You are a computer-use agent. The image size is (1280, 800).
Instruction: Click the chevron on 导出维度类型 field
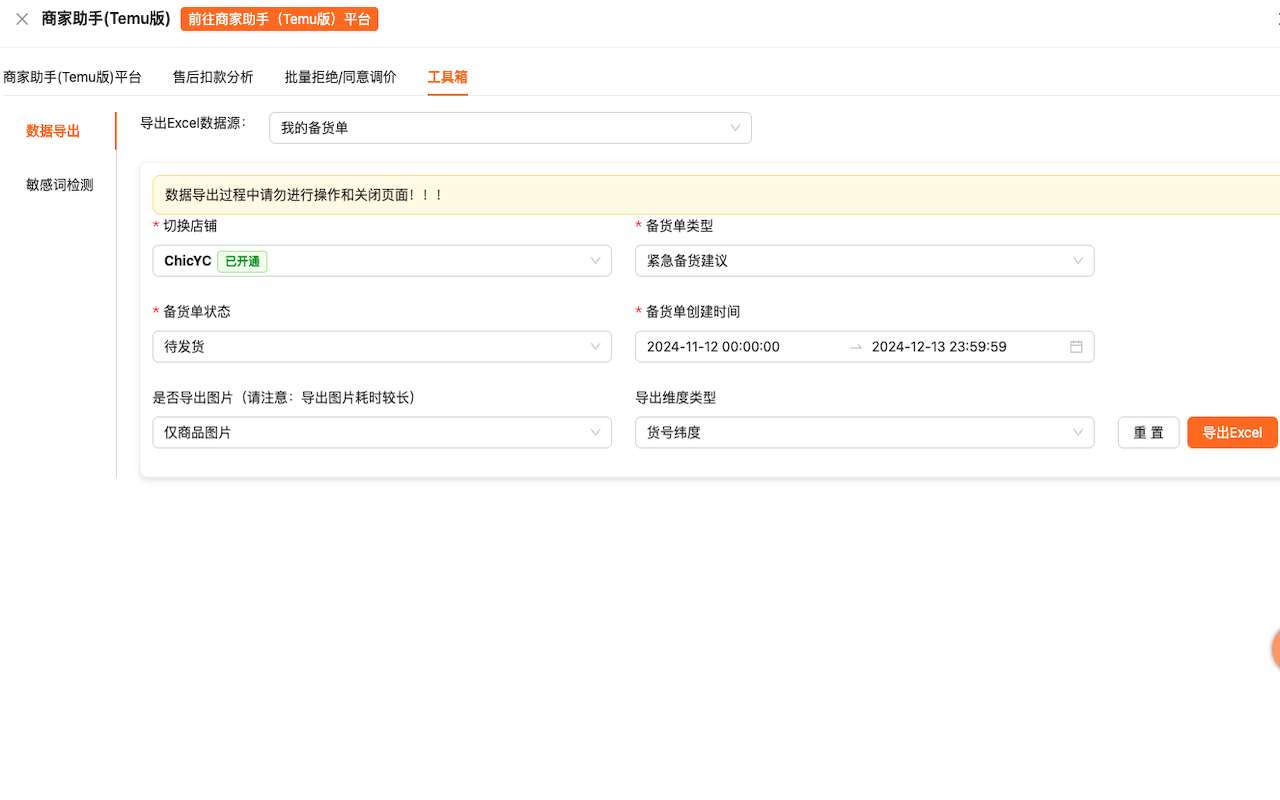coord(1078,432)
